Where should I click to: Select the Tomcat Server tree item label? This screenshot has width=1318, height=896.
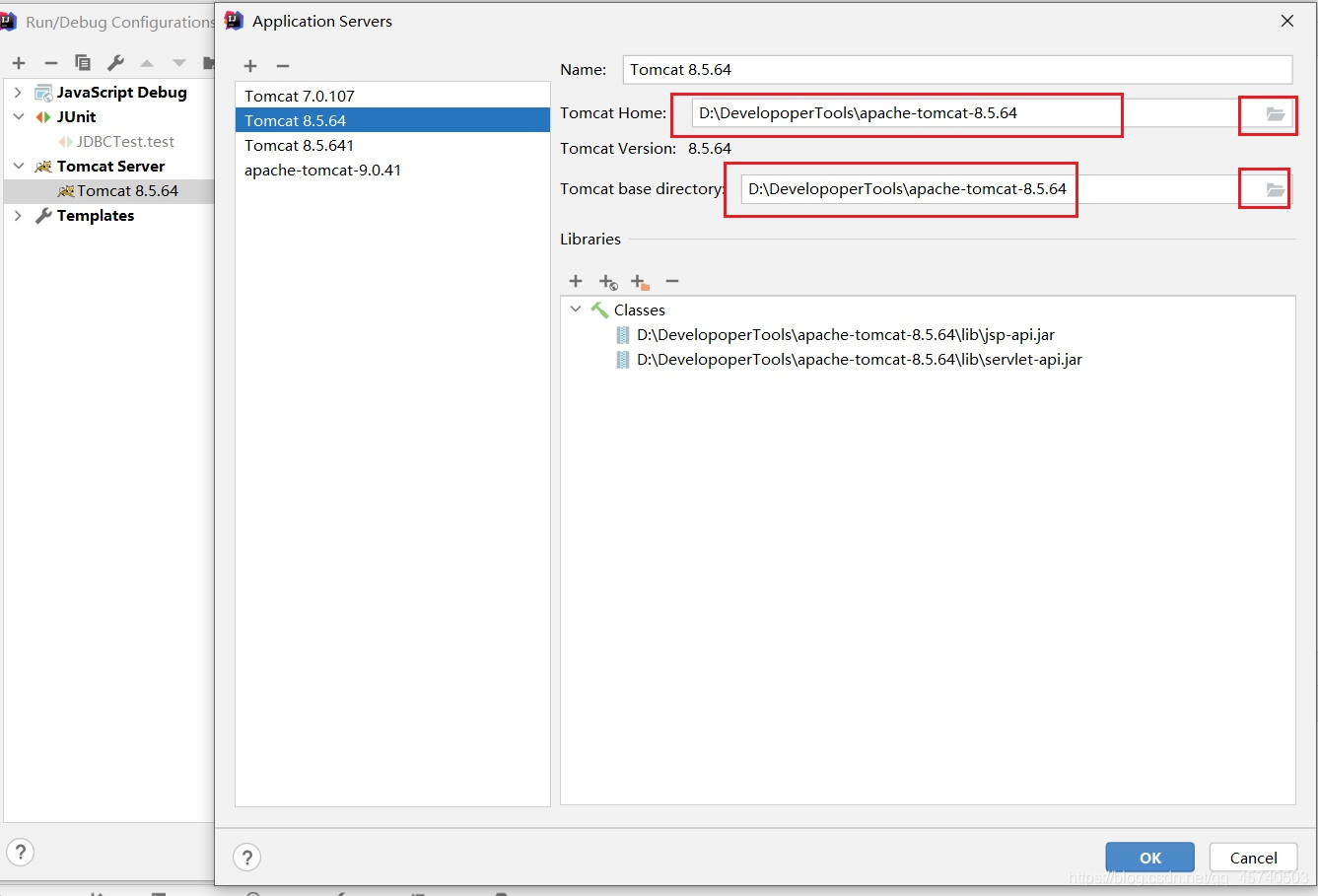point(110,167)
